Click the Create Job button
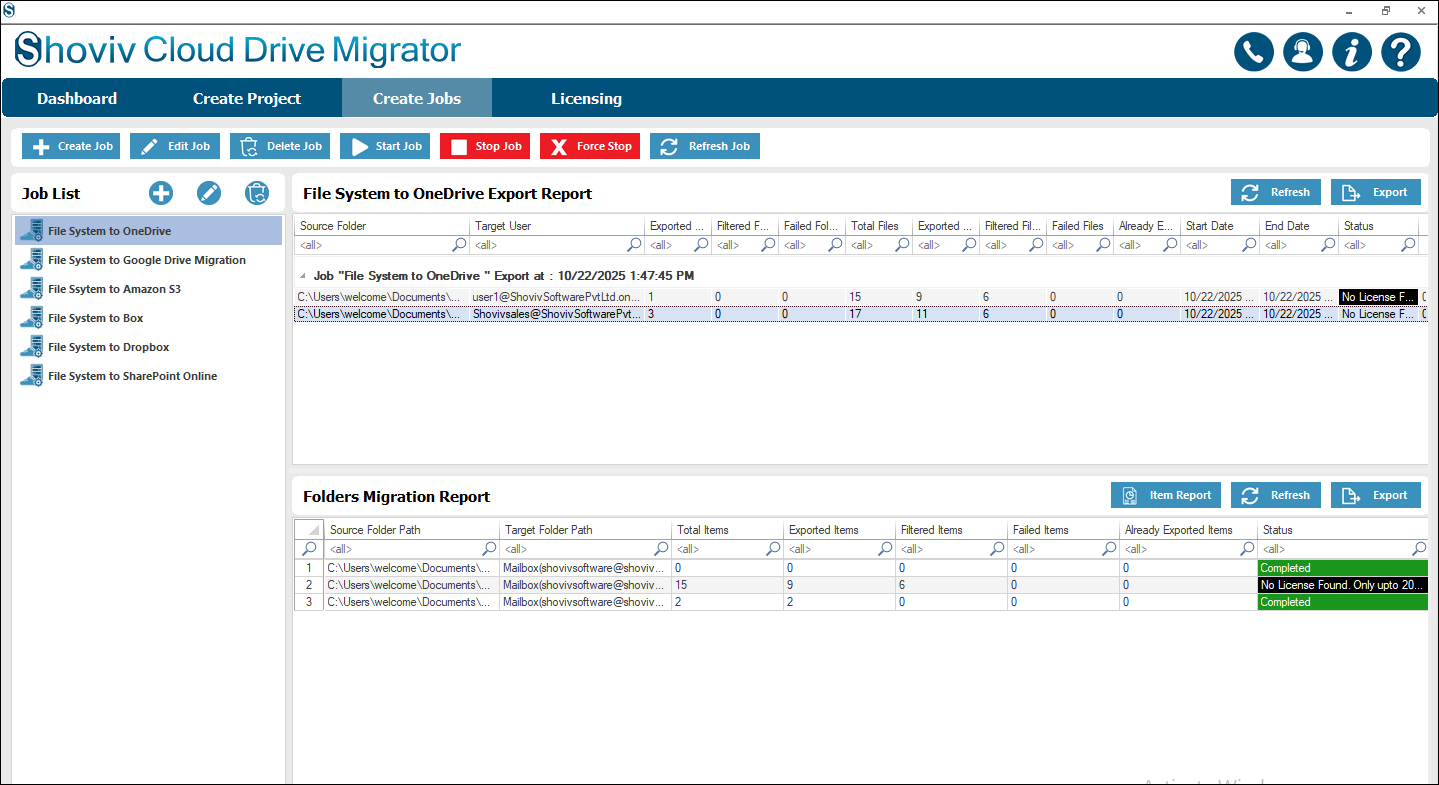Image resolution: width=1439 pixels, height=785 pixels. pyautogui.click(x=71, y=146)
